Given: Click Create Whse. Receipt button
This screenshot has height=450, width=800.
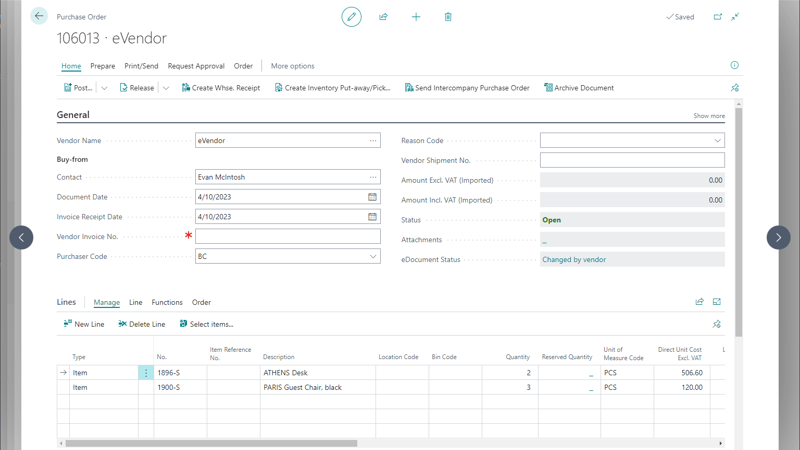Looking at the screenshot, I should [x=220, y=88].
